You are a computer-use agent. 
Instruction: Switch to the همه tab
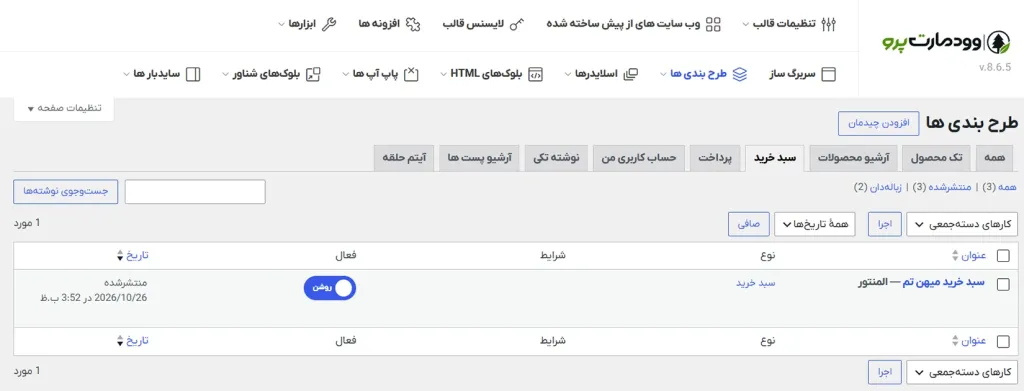[x=995, y=159]
